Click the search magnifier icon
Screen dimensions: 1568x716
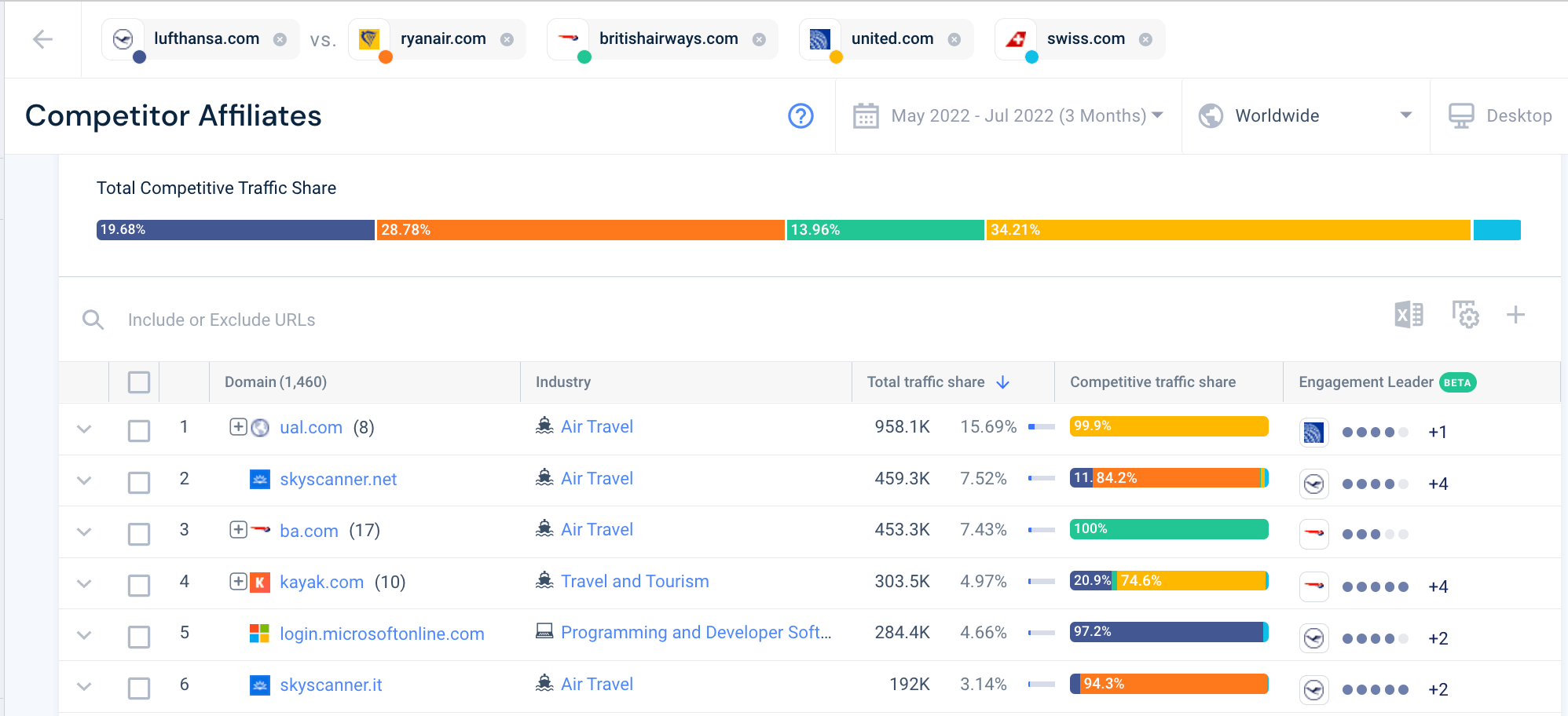(x=93, y=320)
